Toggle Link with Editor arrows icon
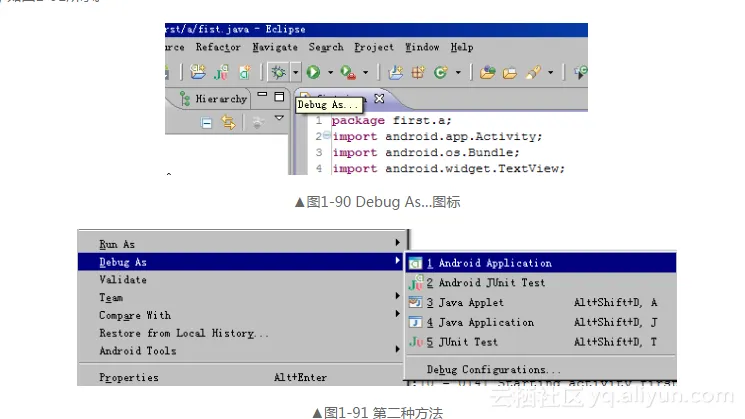Image resolution: width=745 pixels, height=419 pixels. (229, 123)
